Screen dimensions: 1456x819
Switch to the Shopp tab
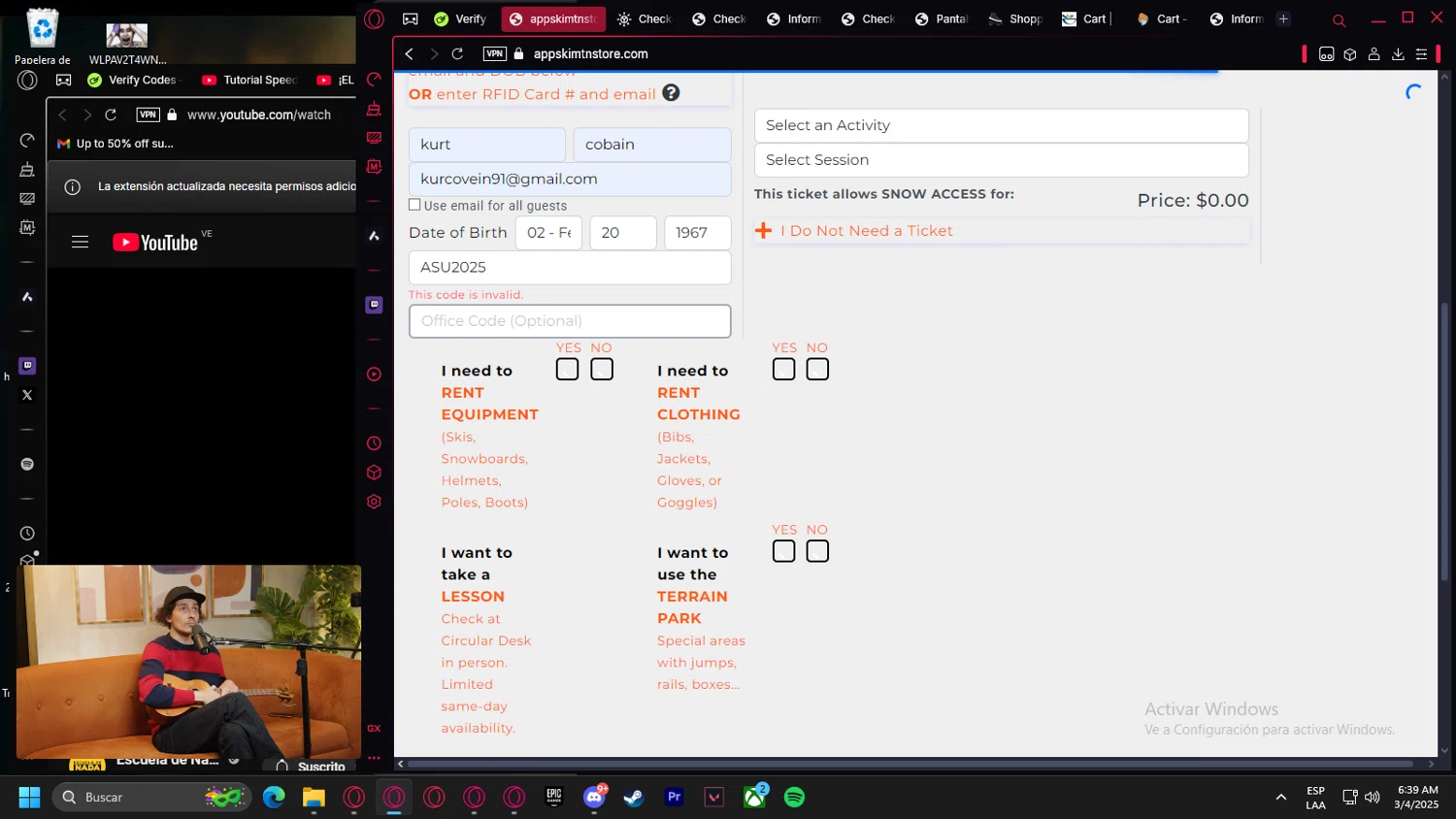coord(1015,18)
